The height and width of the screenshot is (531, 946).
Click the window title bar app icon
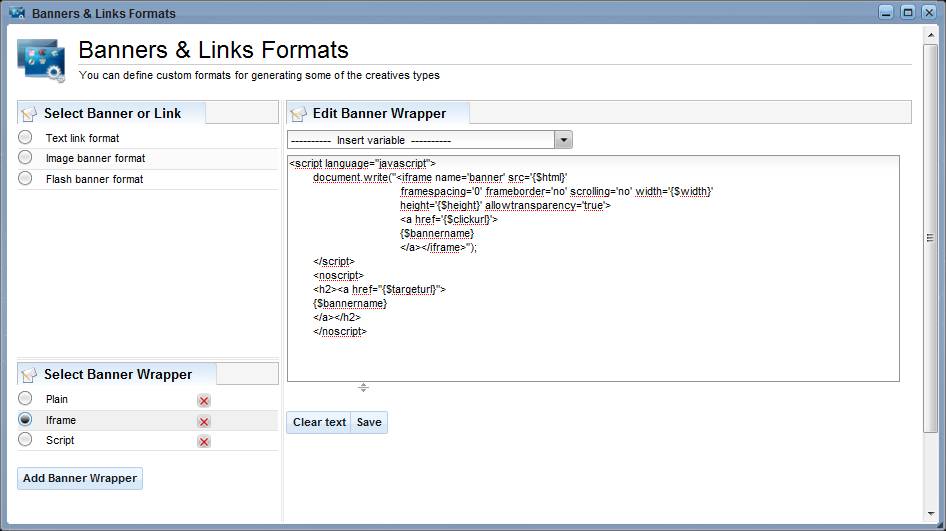(x=17, y=13)
